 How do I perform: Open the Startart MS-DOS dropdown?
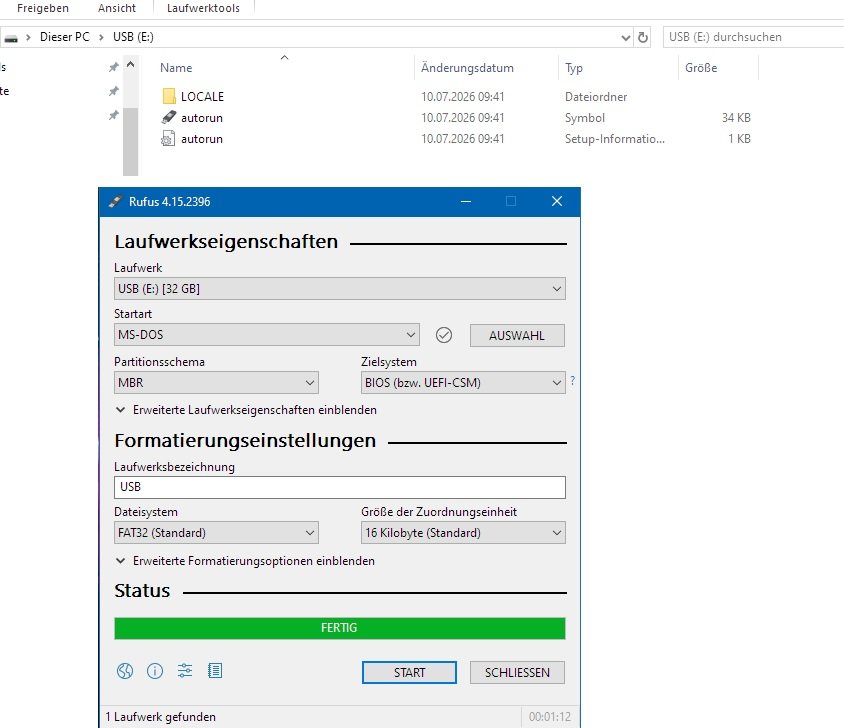coord(266,334)
